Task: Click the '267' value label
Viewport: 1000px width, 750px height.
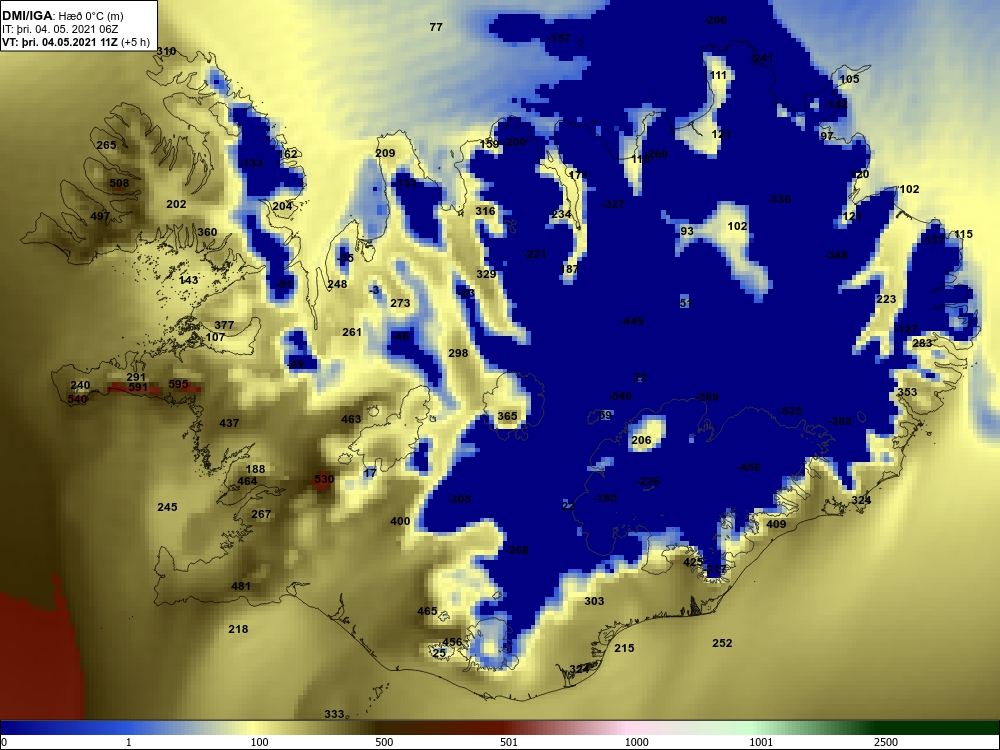Action: (261, 514)
